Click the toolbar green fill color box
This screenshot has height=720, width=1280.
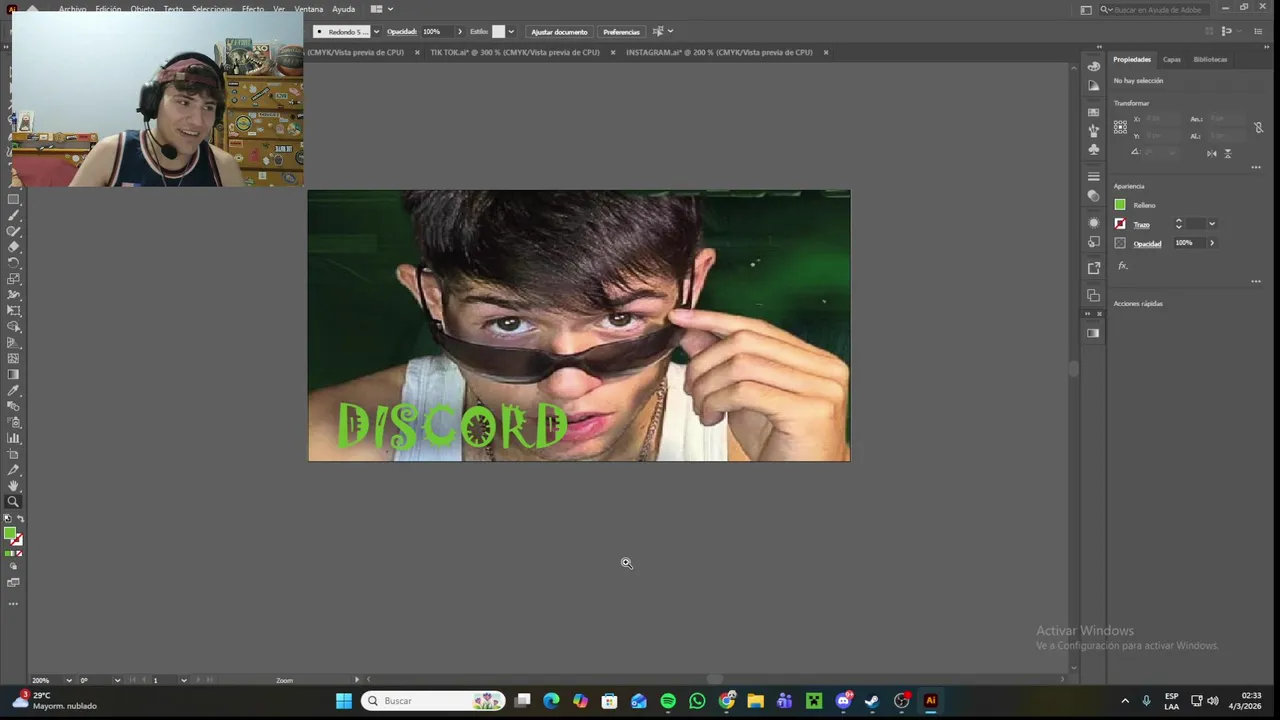(x=10, y=533)
